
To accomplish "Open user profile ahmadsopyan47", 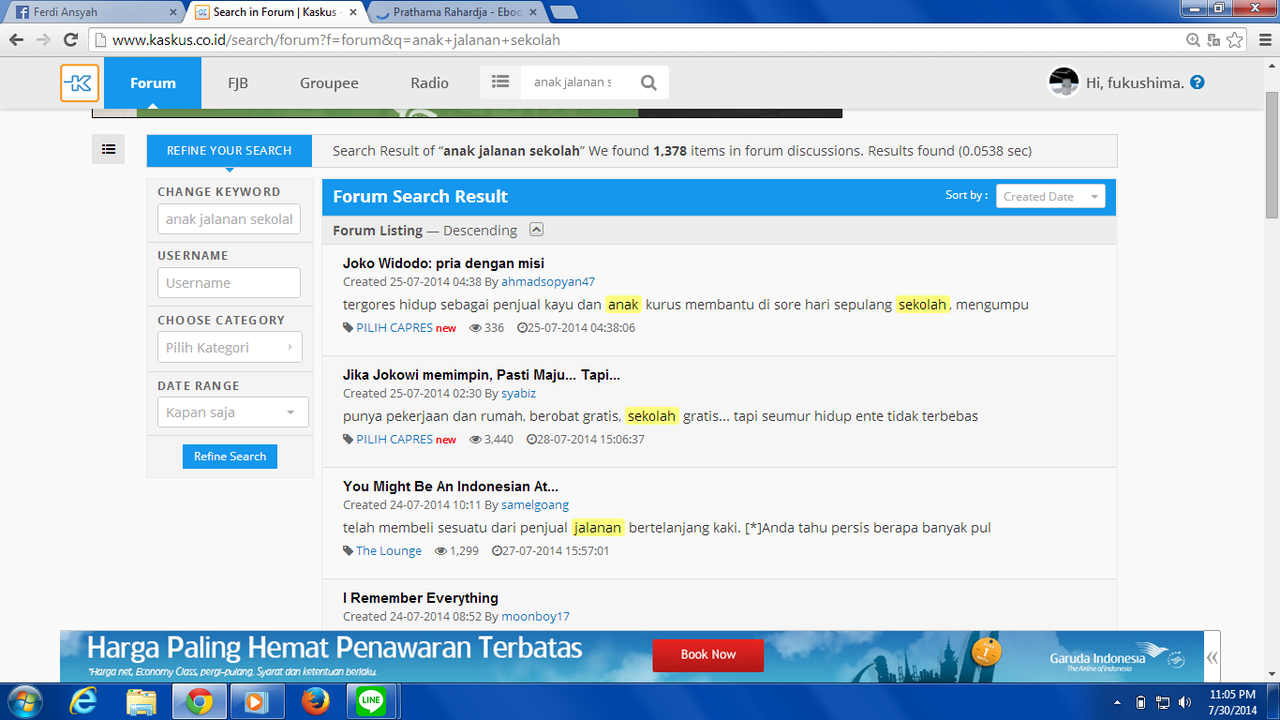I will tap(548, 282).
